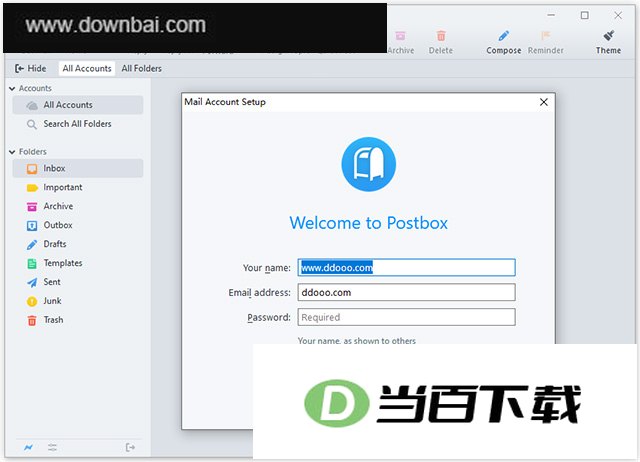
Task: Click the Email address input field
Action: pos(407,293)
